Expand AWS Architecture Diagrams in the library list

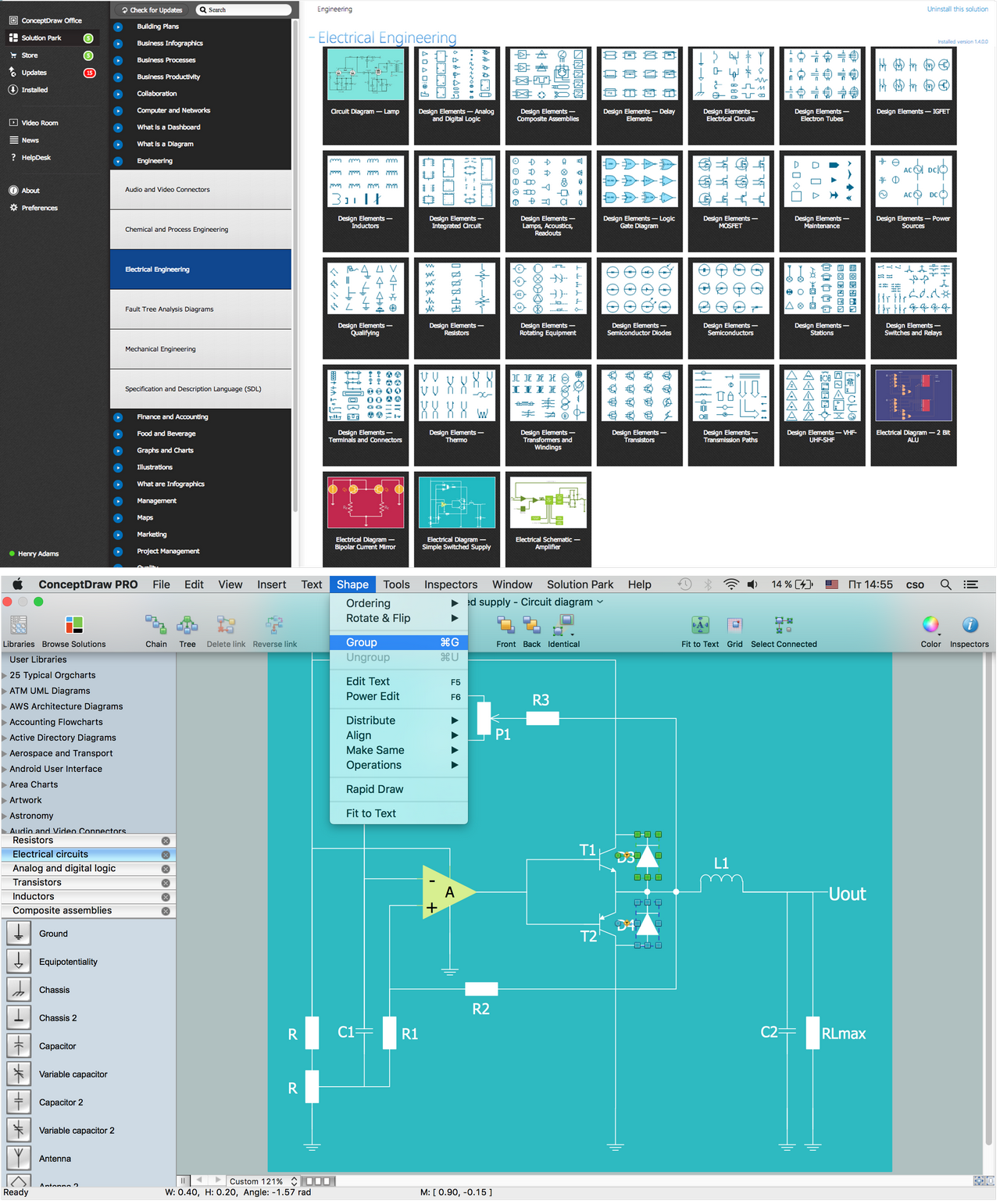(5, 706)
